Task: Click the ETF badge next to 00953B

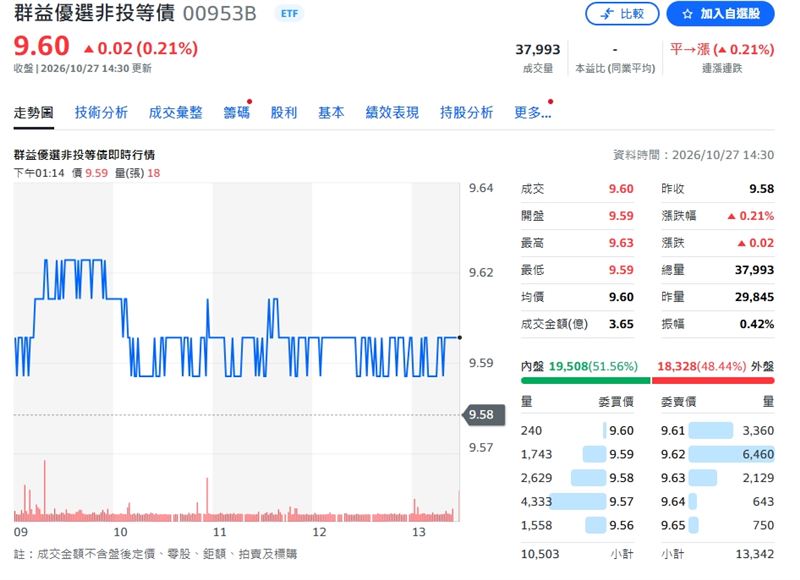Action: [x=289, y=14]
